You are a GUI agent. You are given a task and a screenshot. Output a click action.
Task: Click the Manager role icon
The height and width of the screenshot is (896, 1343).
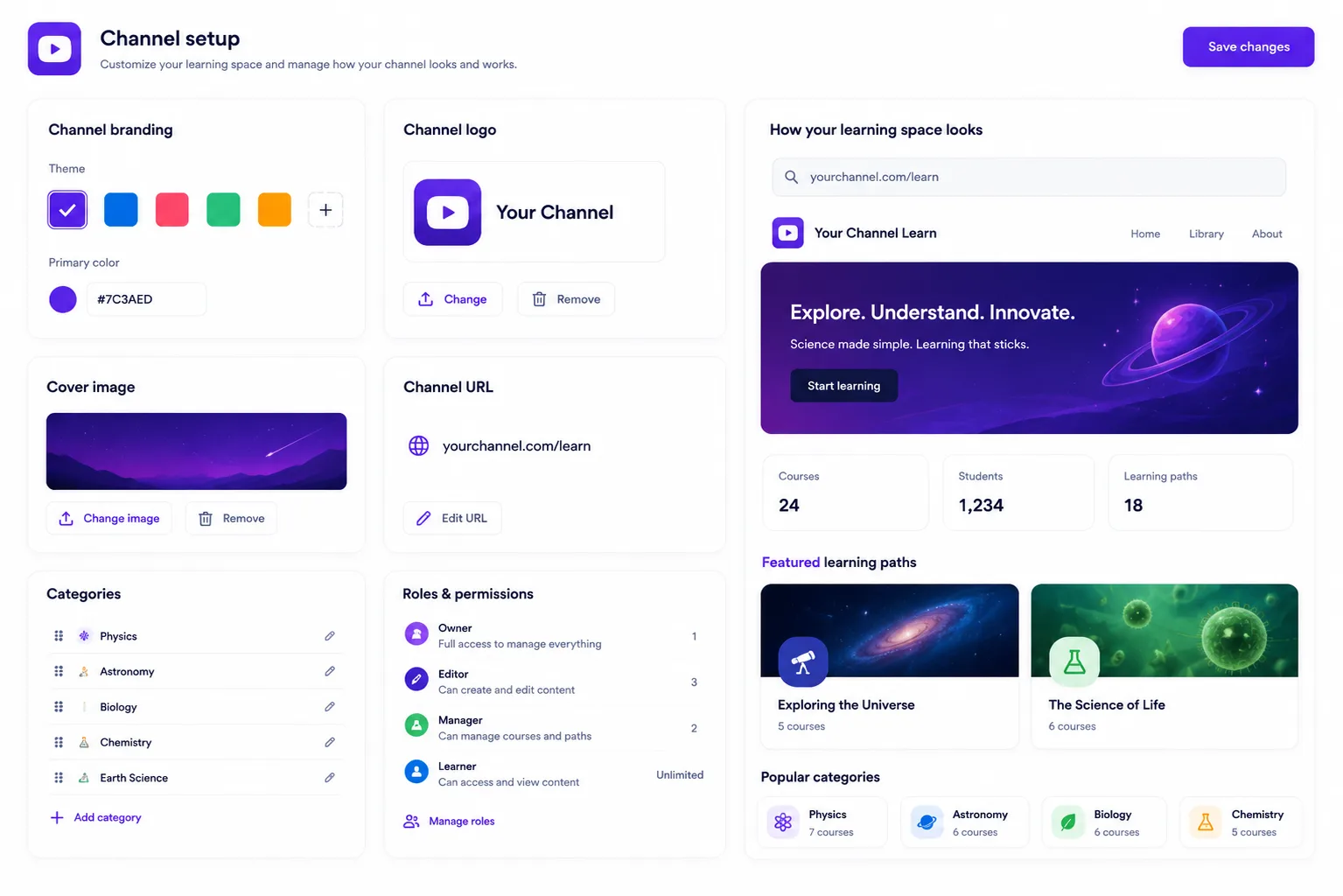[416, 725]
